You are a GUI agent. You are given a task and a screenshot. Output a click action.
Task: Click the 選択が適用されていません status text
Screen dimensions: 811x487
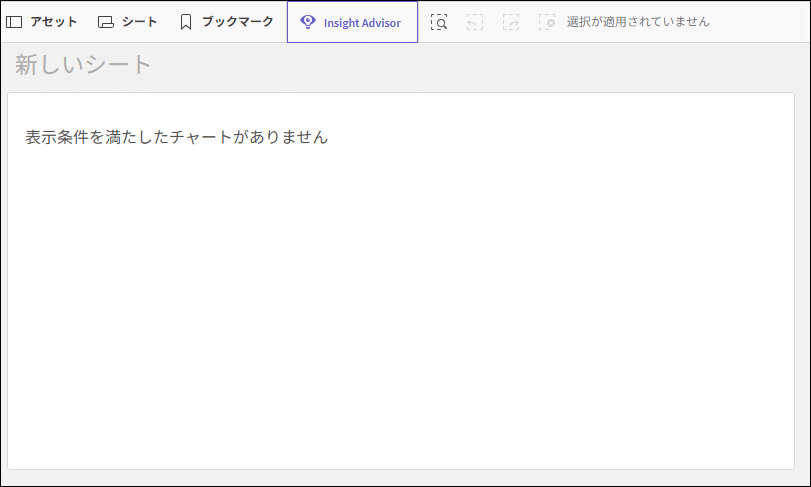click(x=638, y=22)
